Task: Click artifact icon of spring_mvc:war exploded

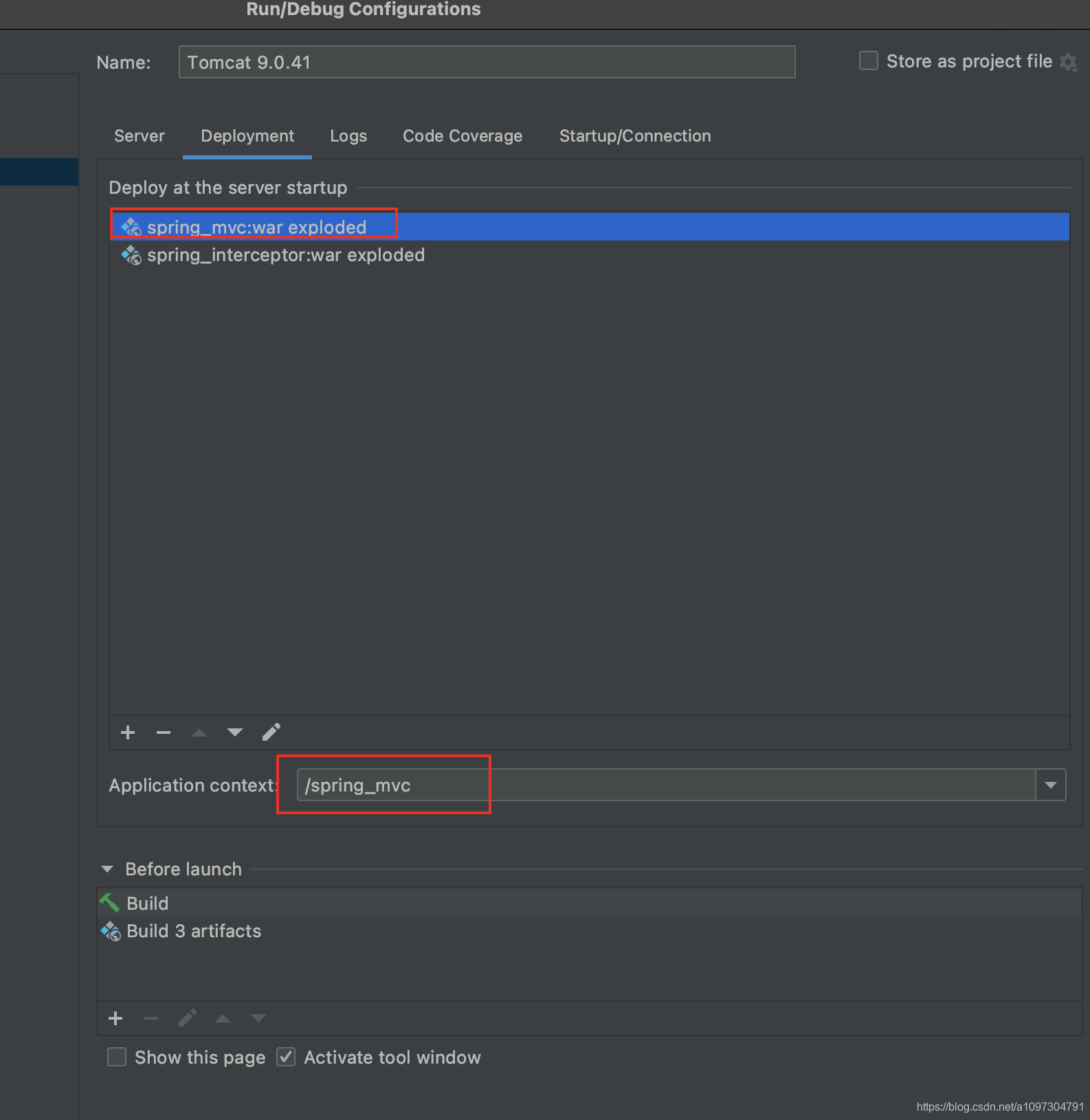Action: tap(131, 227)
